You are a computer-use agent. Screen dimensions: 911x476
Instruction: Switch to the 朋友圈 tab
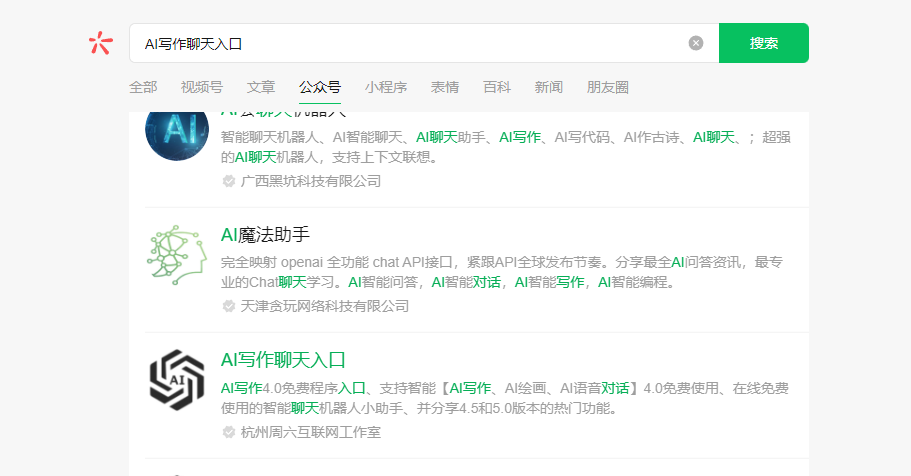coord(607,87)
